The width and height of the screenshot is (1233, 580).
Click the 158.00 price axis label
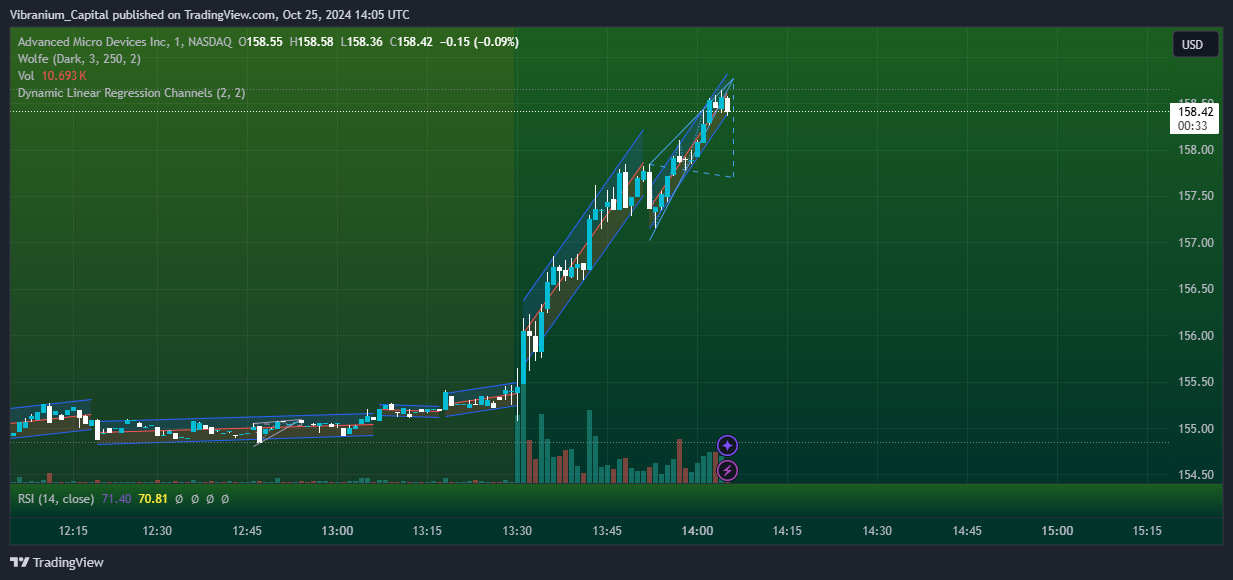click(x=1195, y=150)
